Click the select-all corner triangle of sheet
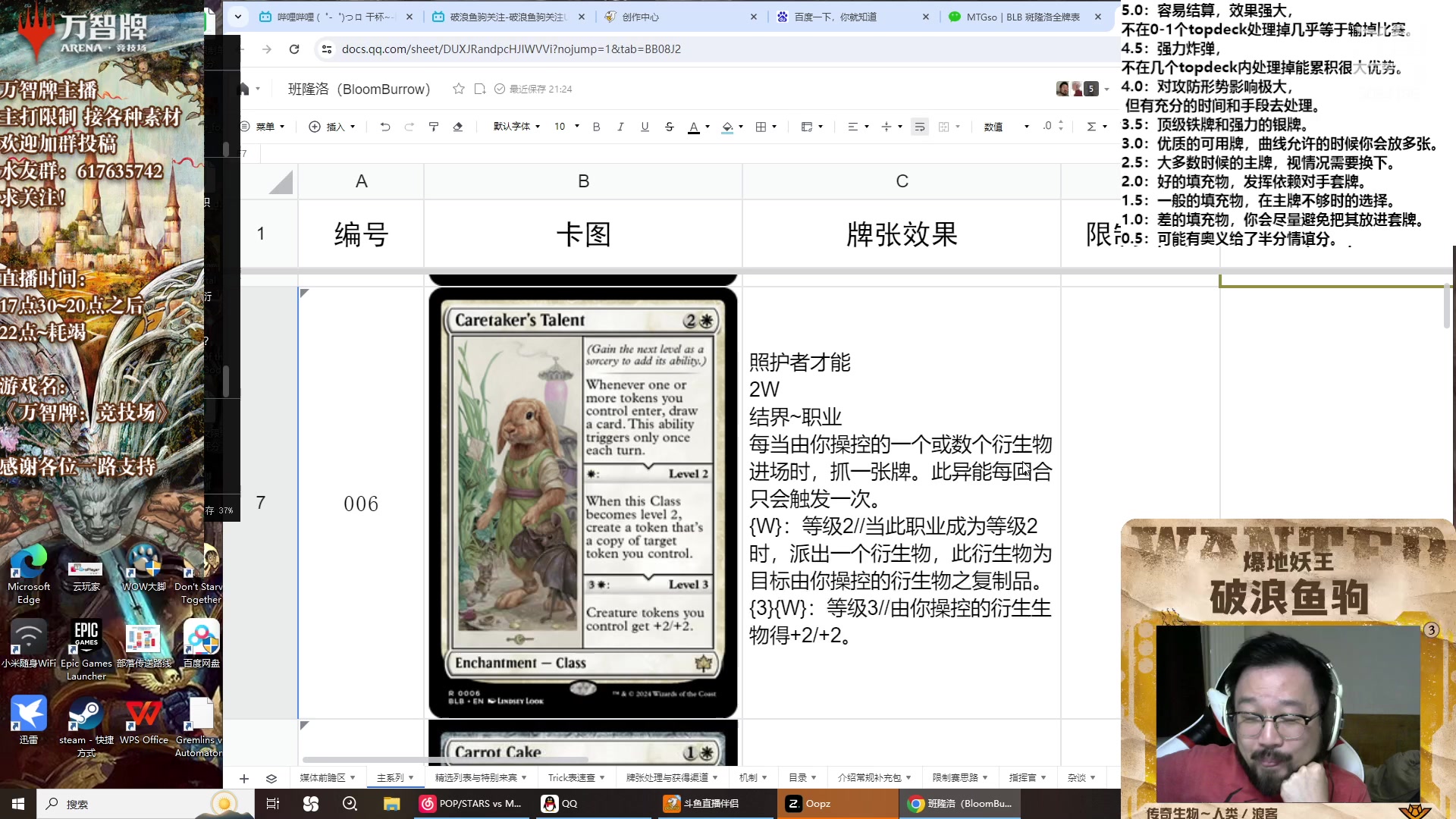 tap(281, 182)
